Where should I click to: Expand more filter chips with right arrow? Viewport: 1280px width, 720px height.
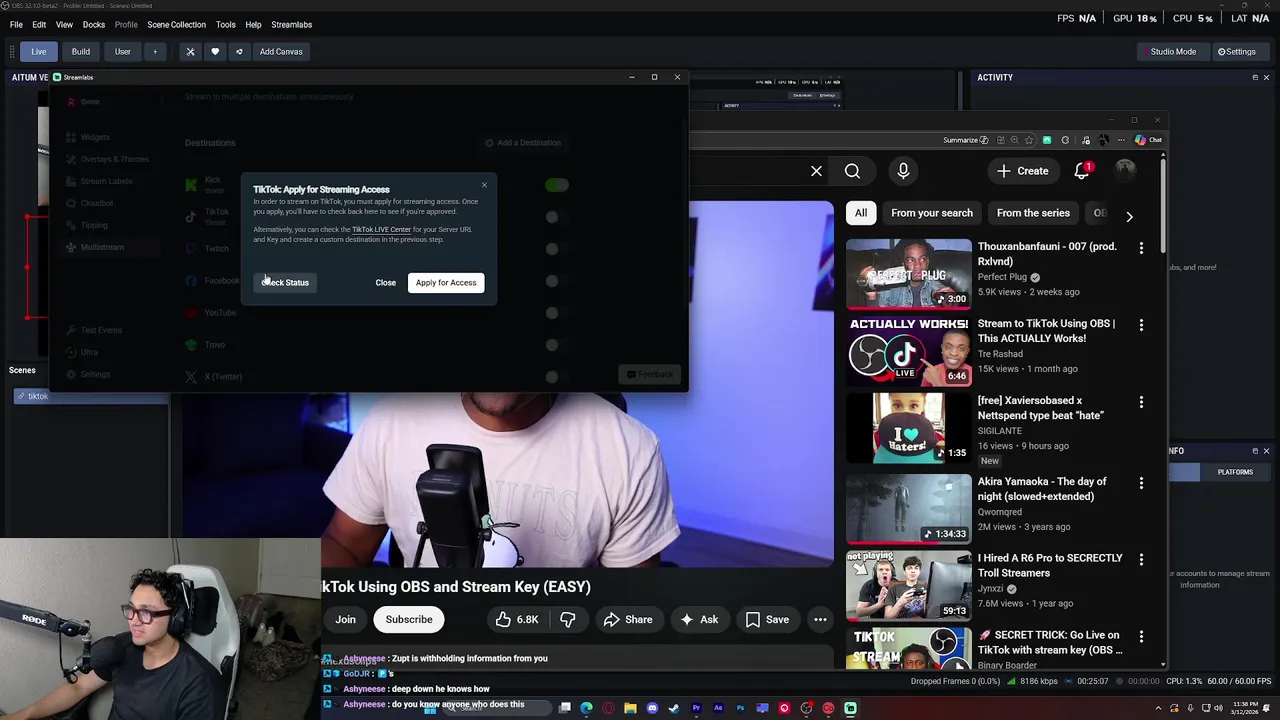(1129, 216)
